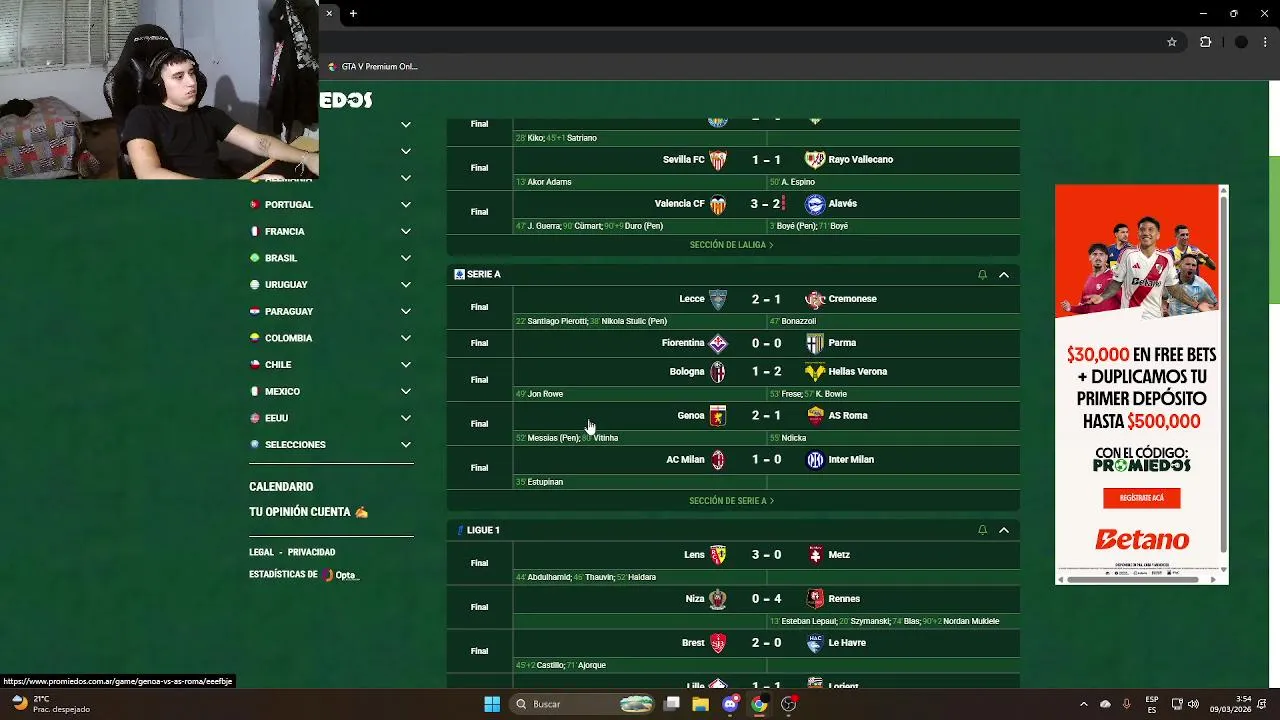1280x720 pixels.
Task: Expand the Mexico leagues list
Action: pyautogui.click(x=406, y=391)
